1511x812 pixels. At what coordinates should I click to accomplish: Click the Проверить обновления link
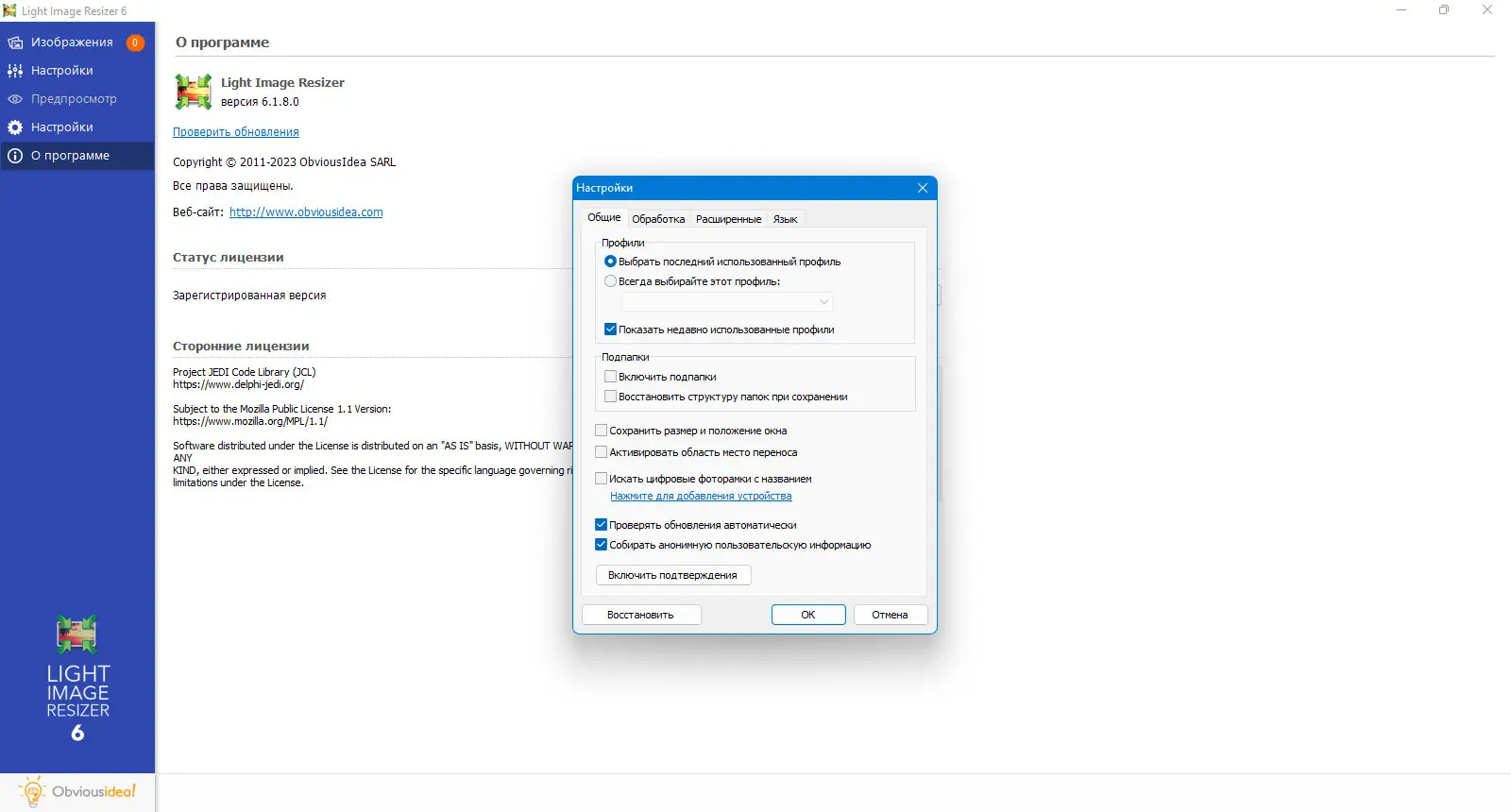point(236,132)
